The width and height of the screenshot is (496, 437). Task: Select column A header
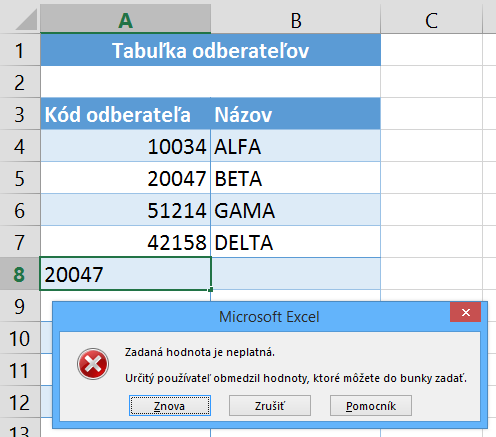125,19
